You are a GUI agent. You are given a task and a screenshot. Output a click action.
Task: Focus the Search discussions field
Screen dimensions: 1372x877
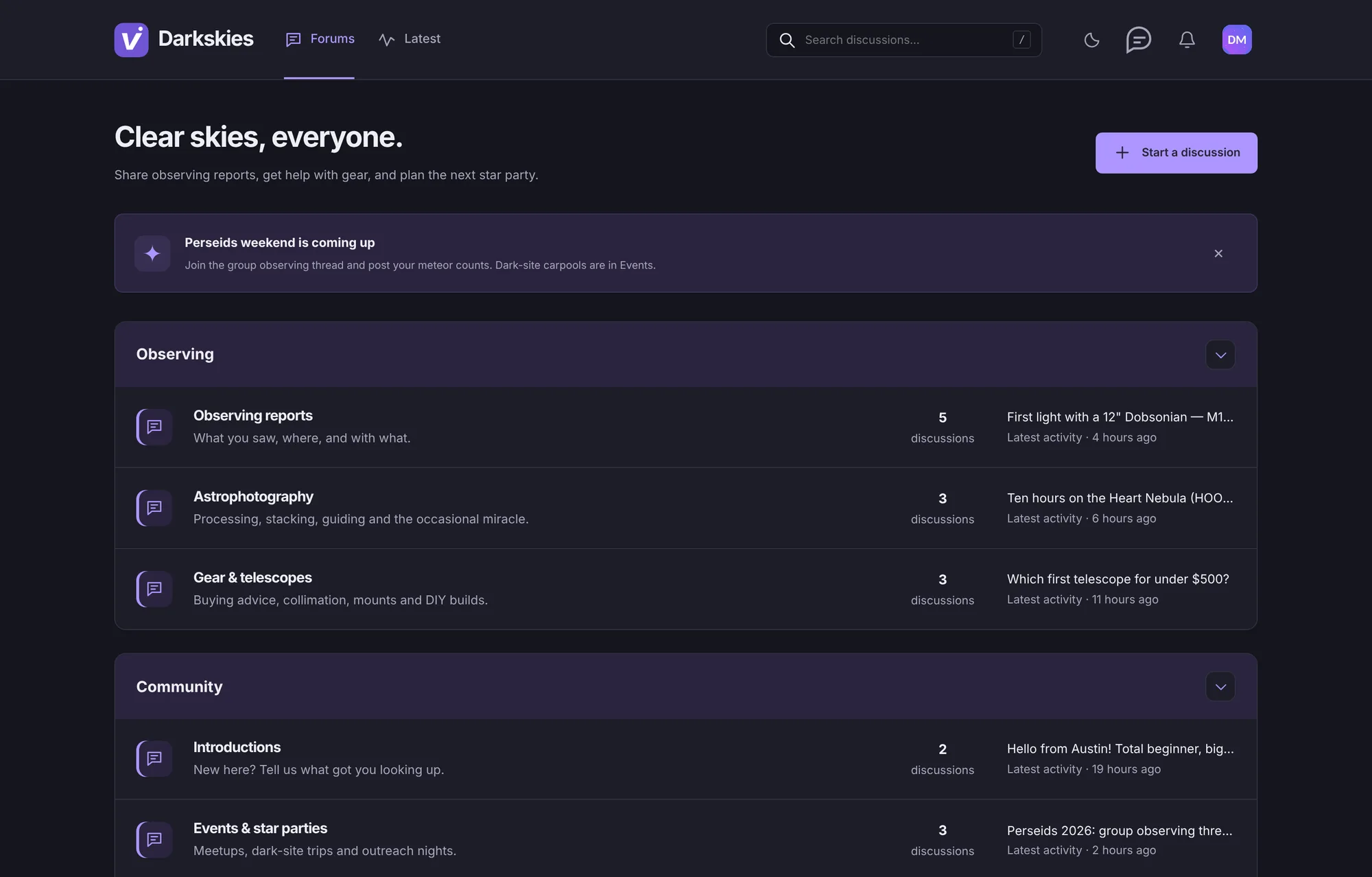pos(903,40)
